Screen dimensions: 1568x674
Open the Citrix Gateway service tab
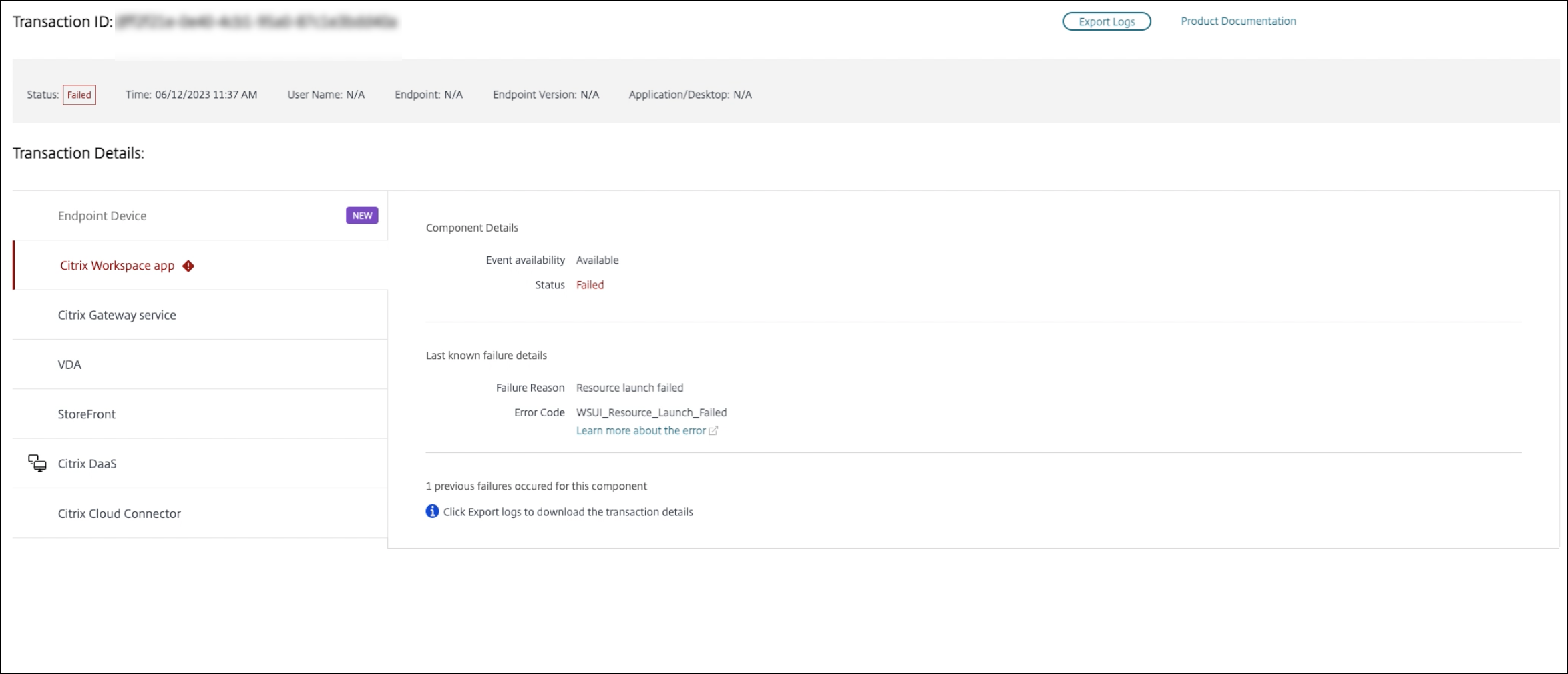pyautogui.click(x=200, y=315)
